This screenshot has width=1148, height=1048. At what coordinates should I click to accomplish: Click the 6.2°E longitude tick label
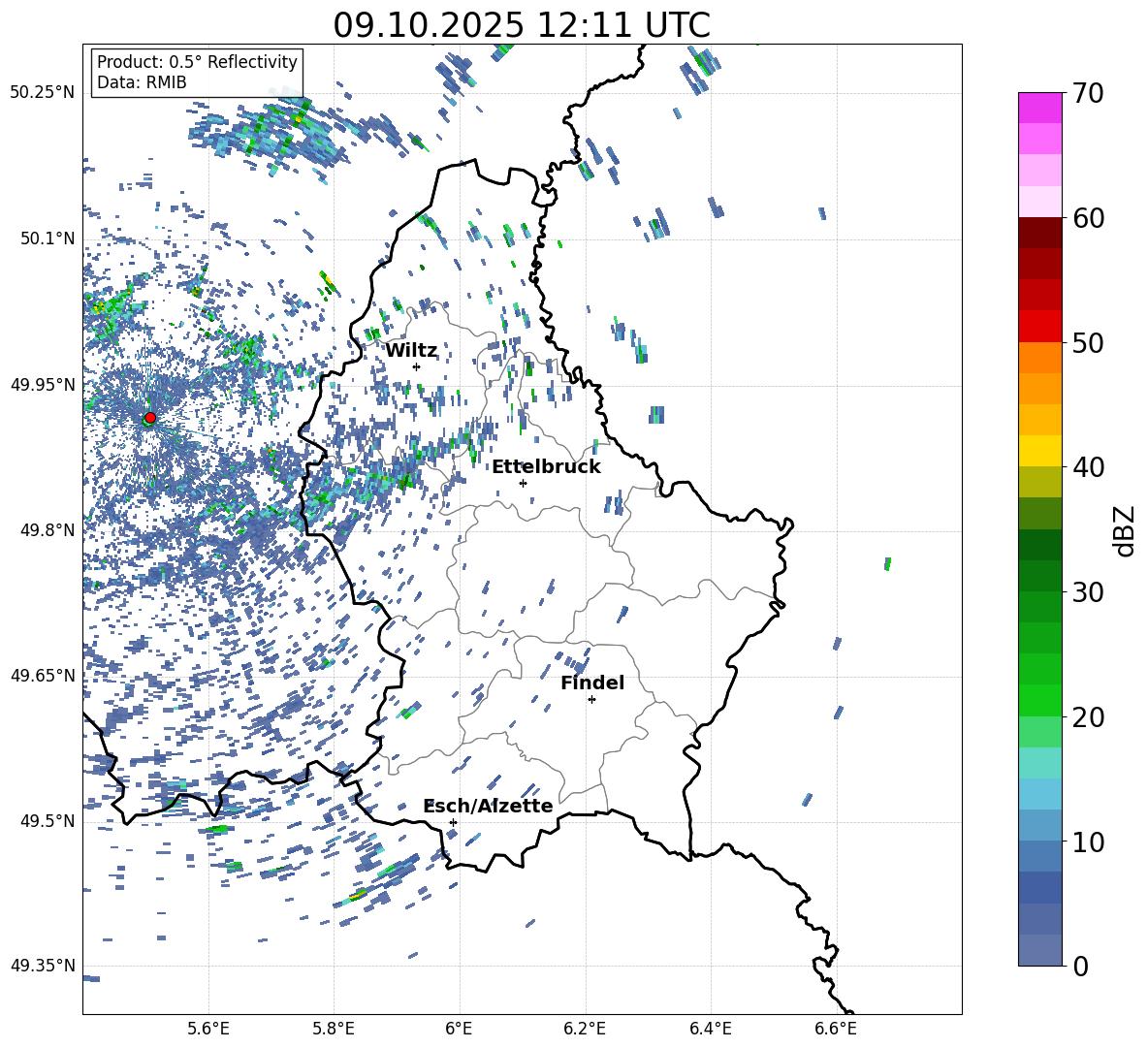585,1028
